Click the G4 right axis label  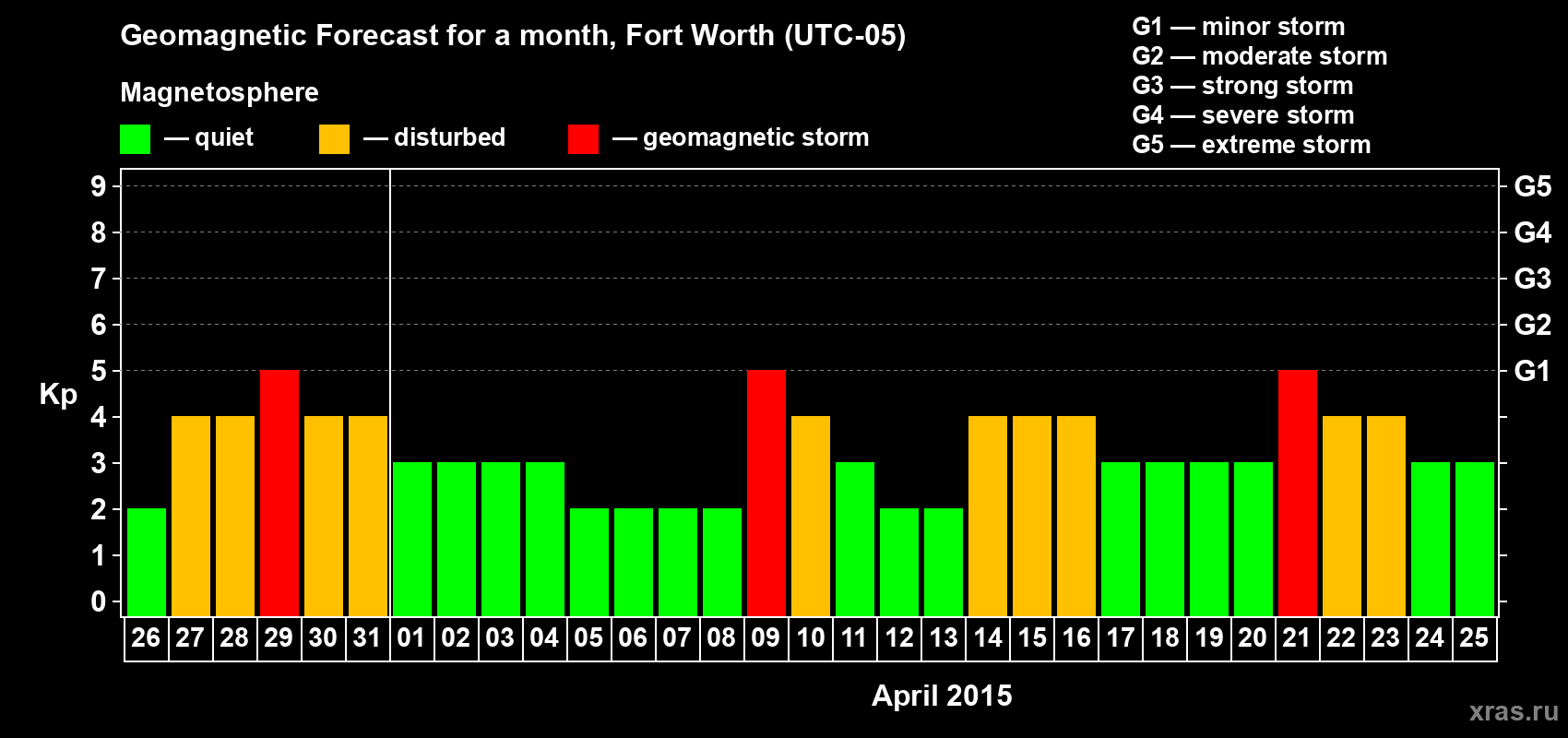1533,232
